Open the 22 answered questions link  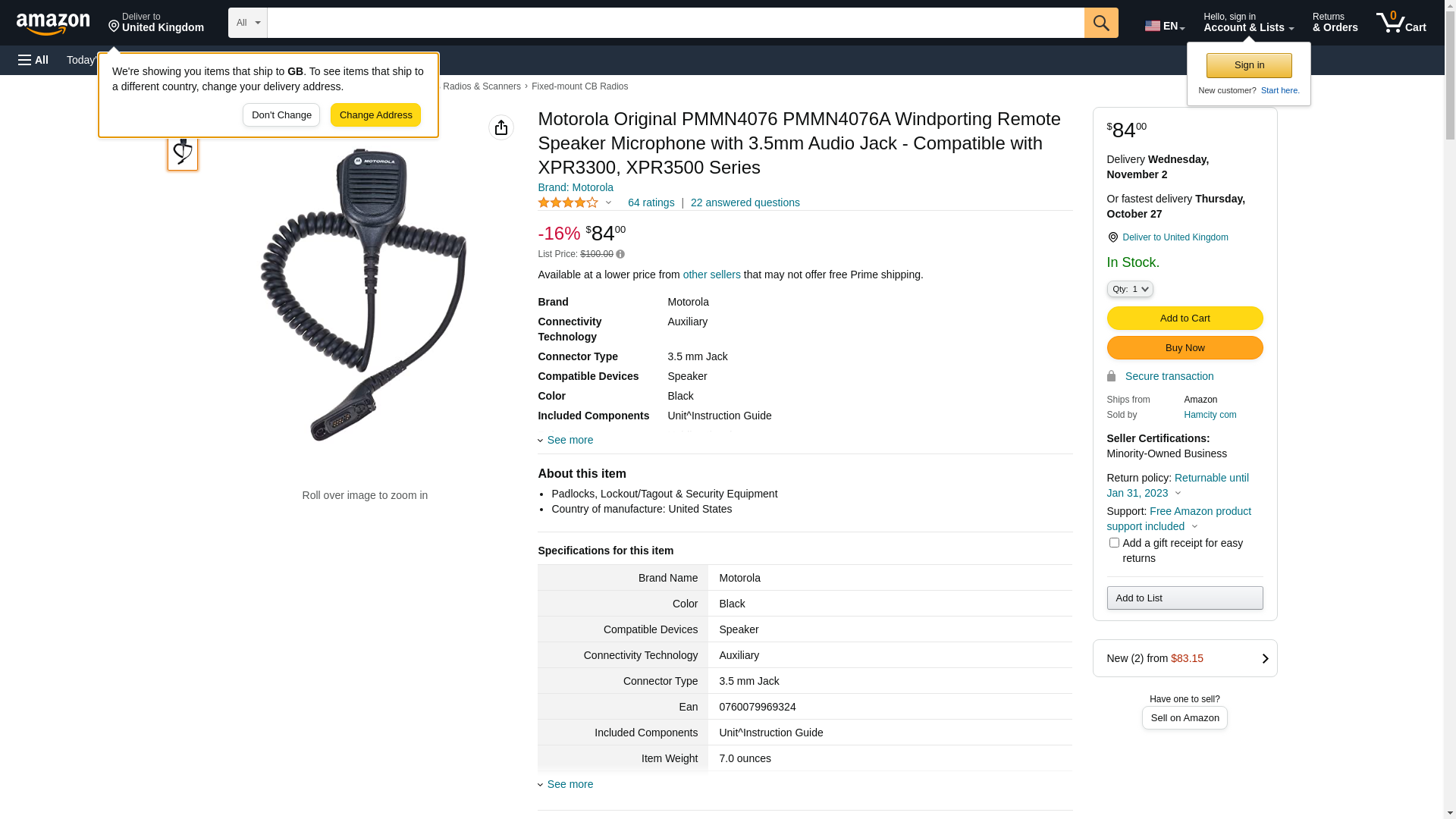tap(745, 203)
